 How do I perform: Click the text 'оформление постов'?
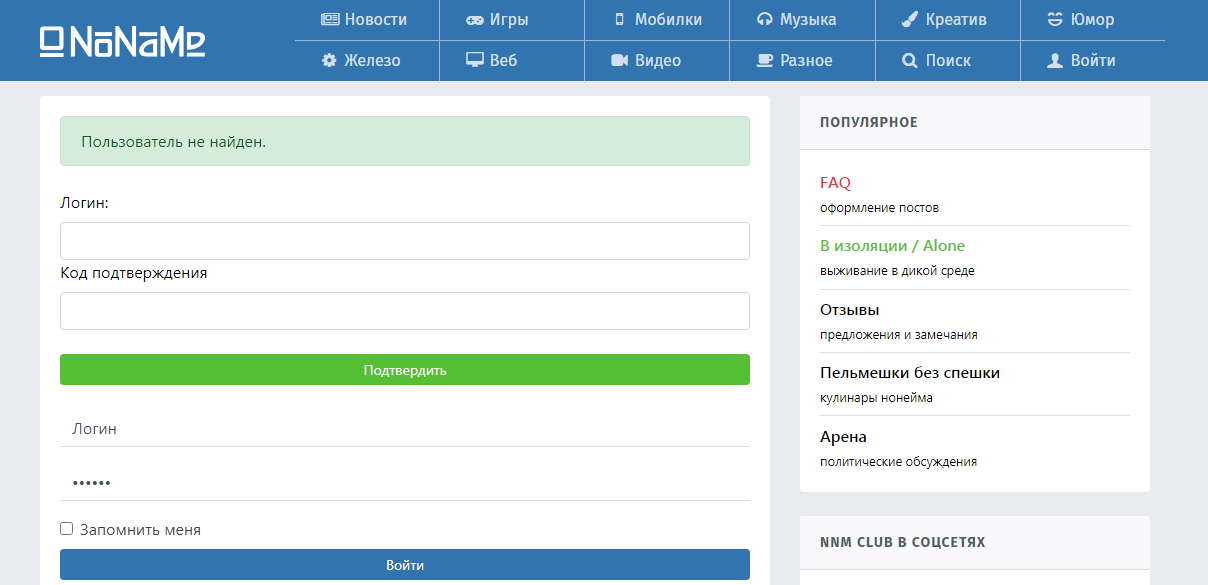879,208
